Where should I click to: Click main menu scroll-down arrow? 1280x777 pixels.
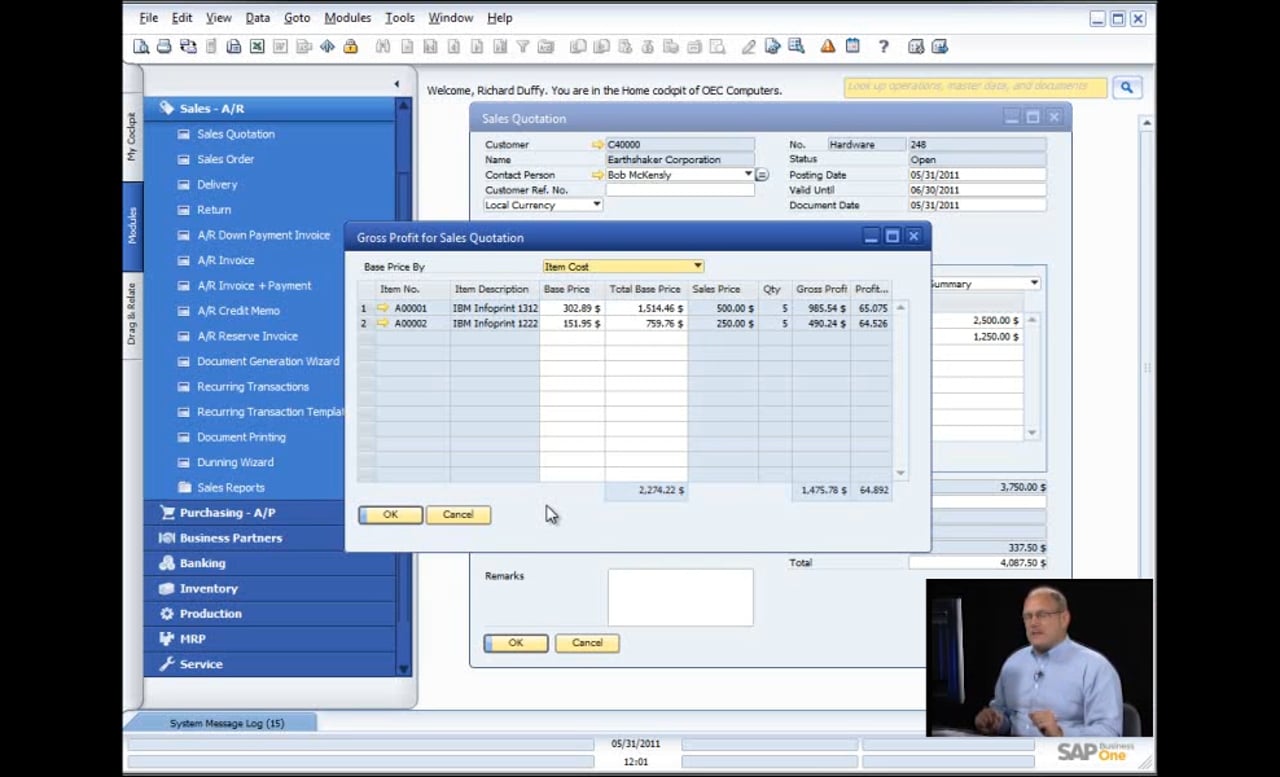coord(404,669)
